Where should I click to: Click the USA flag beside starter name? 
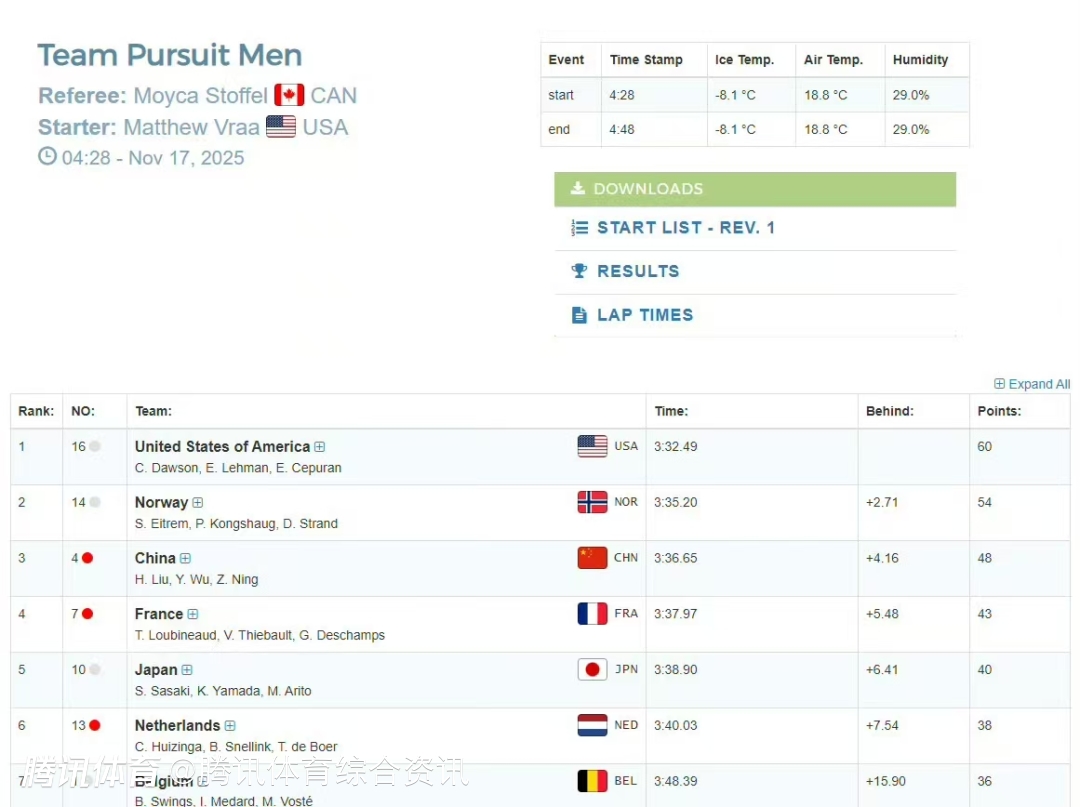tap(281, 127)
